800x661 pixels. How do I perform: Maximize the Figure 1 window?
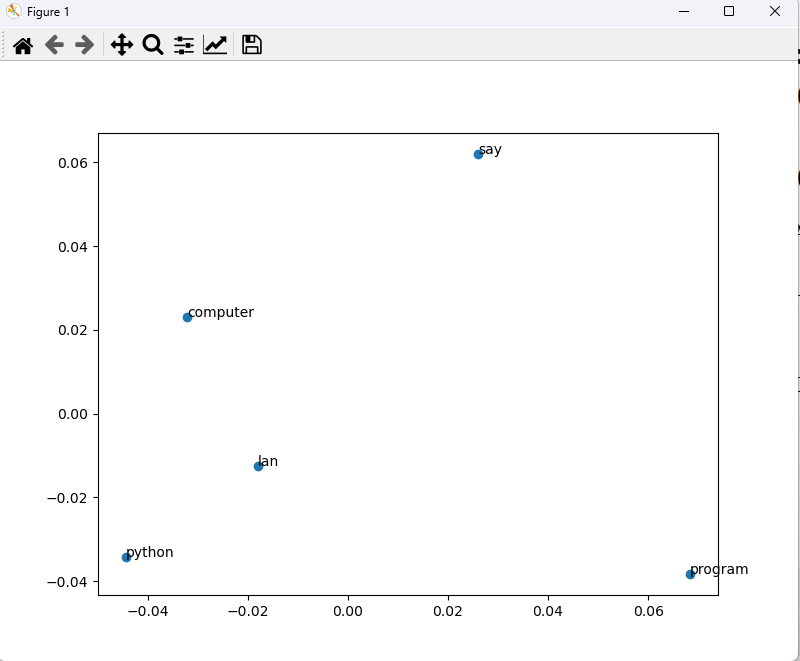tap(729, 11)
